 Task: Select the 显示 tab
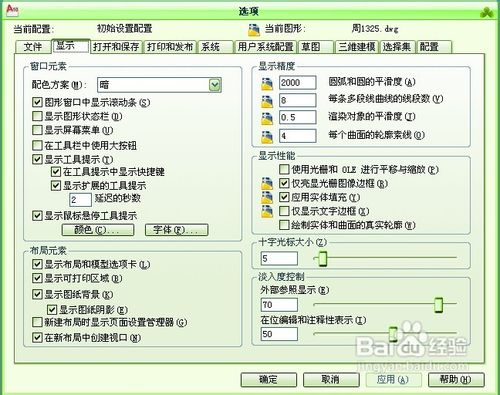pos(71,46)
